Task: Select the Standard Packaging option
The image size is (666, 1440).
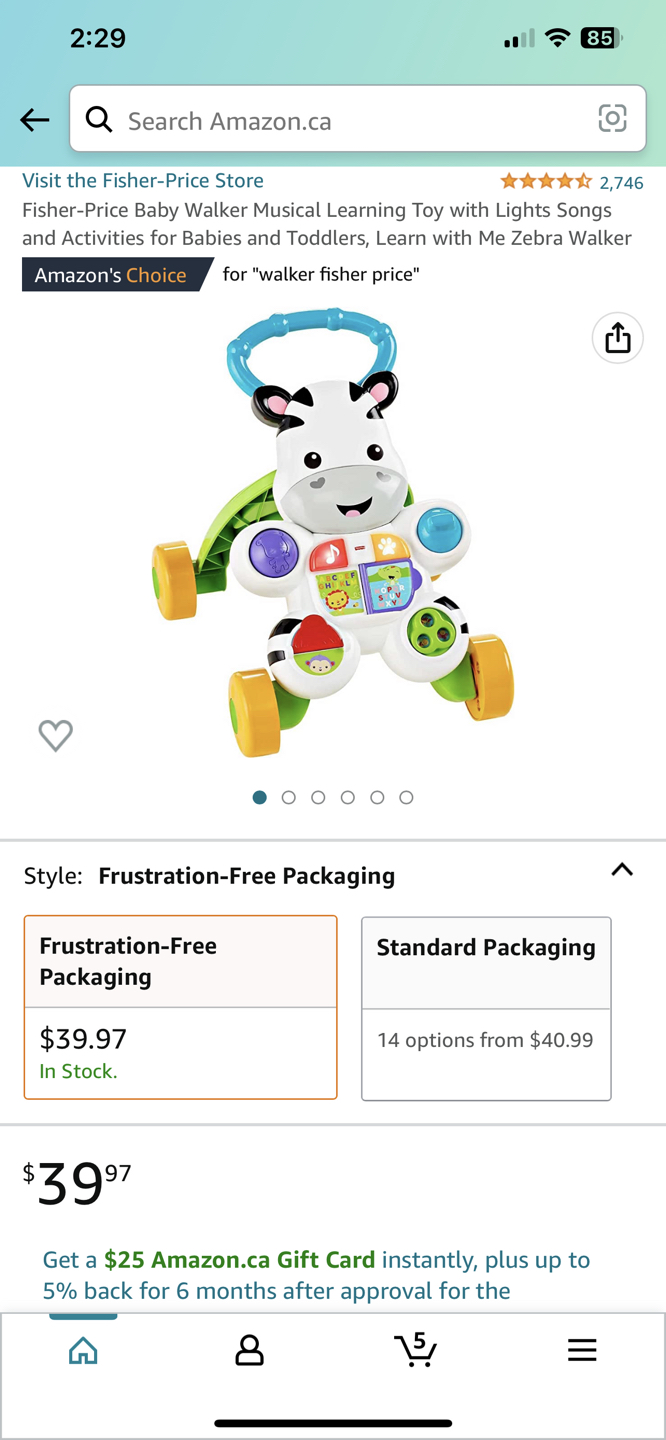Action: click(x=486, y=1007)
